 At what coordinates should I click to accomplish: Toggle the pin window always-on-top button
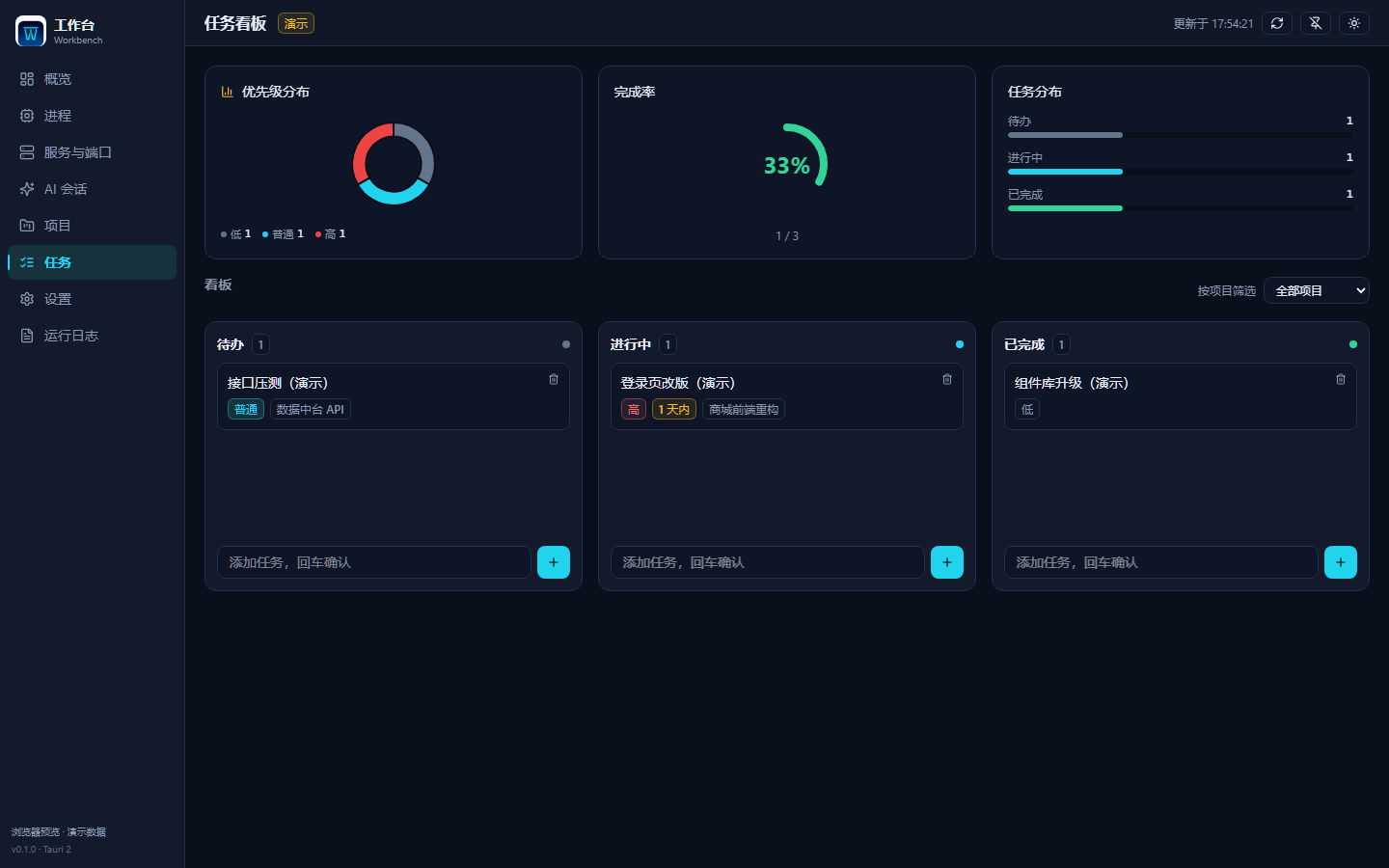click(1316, 23)
